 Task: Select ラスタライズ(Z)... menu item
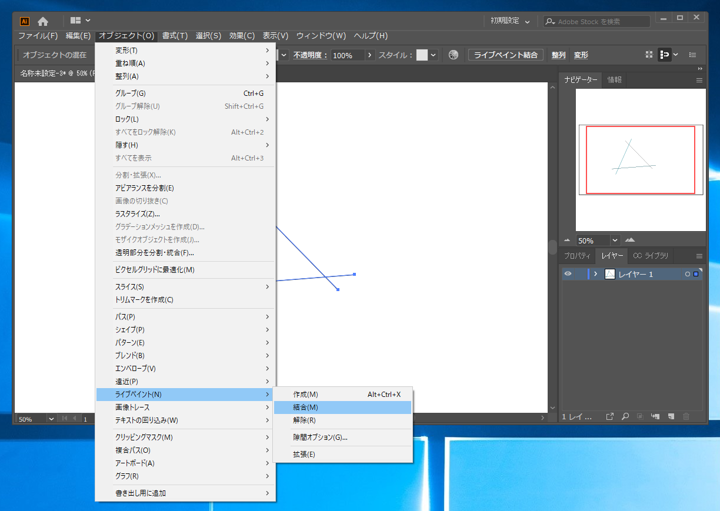(186, 214)
